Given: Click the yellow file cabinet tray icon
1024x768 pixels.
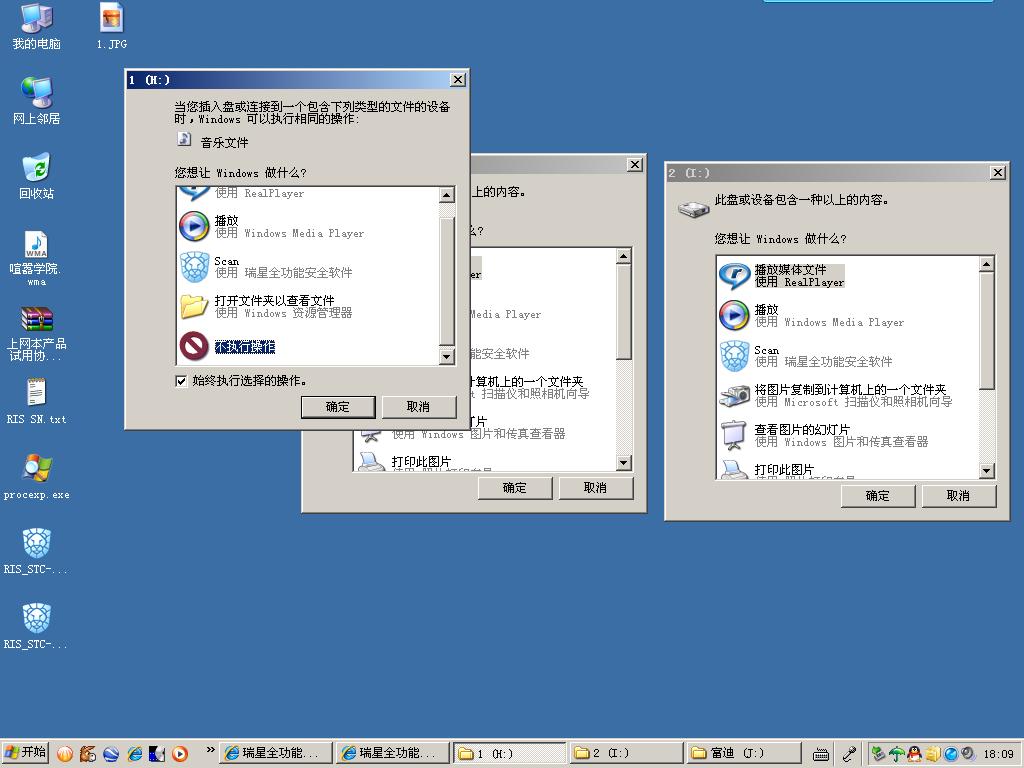Looking at the screenshot, I should [933, 754].
